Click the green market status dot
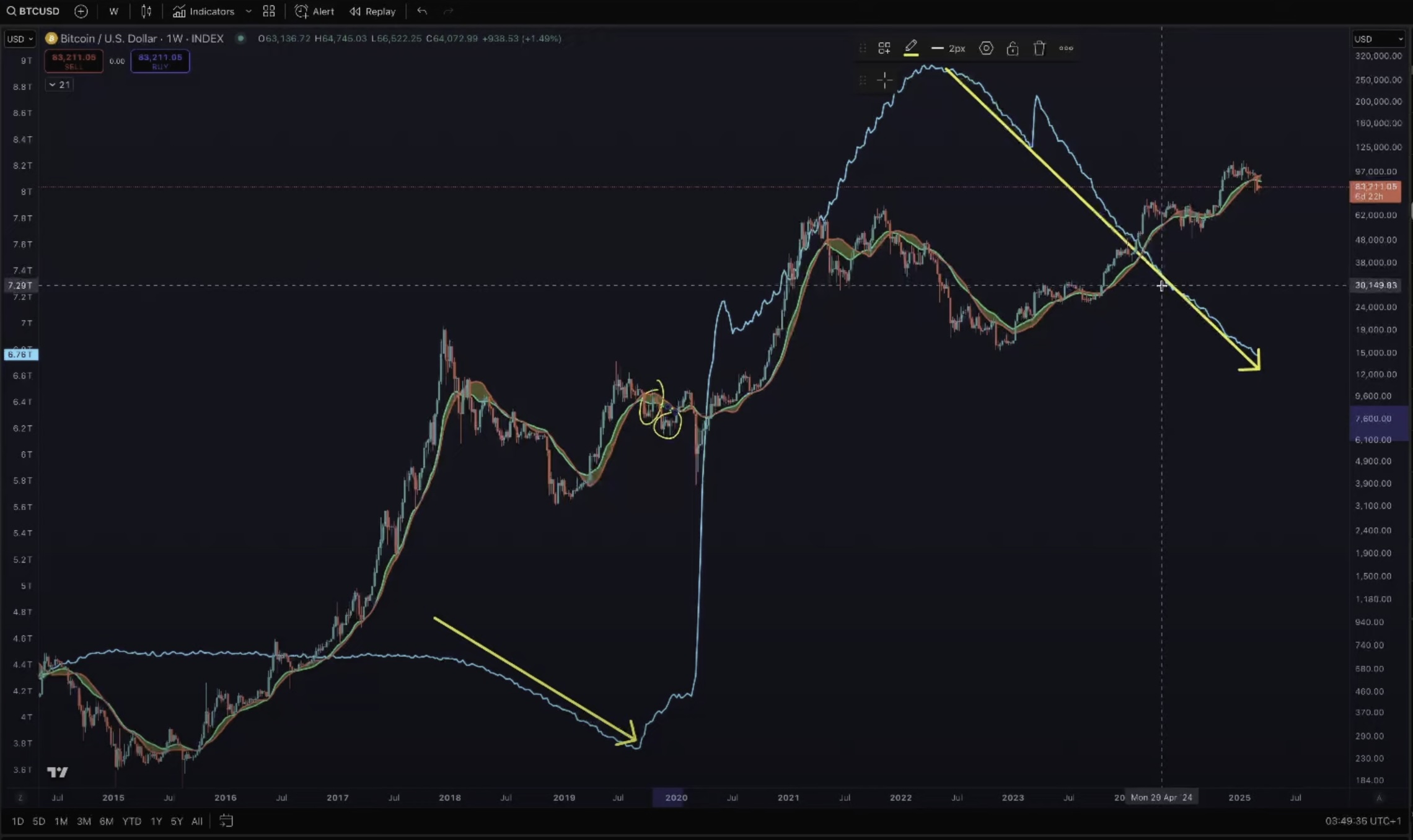The image size is (1413, 840). click(240, 38)
